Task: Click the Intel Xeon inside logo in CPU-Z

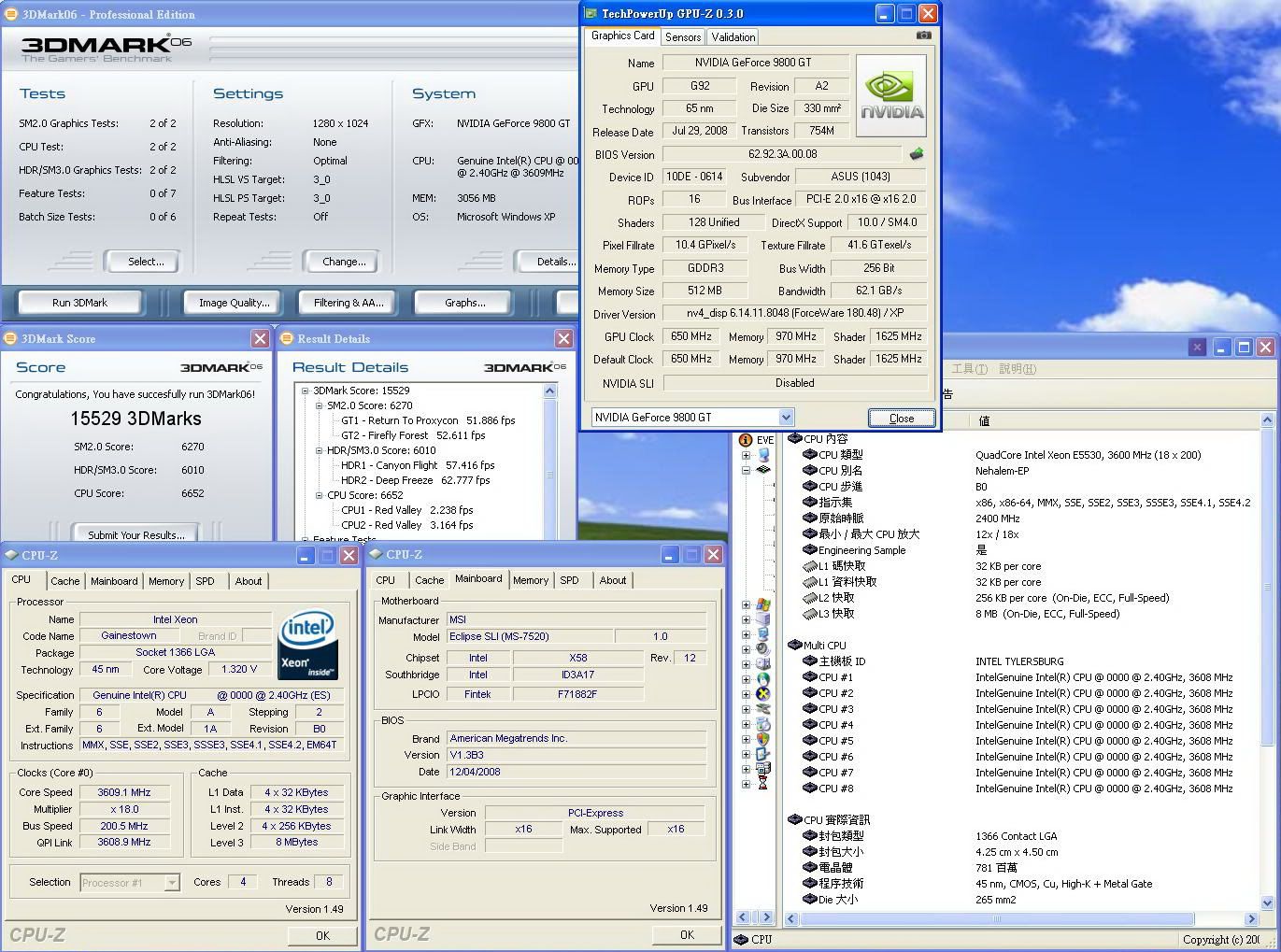Action: tap(307, 644)
